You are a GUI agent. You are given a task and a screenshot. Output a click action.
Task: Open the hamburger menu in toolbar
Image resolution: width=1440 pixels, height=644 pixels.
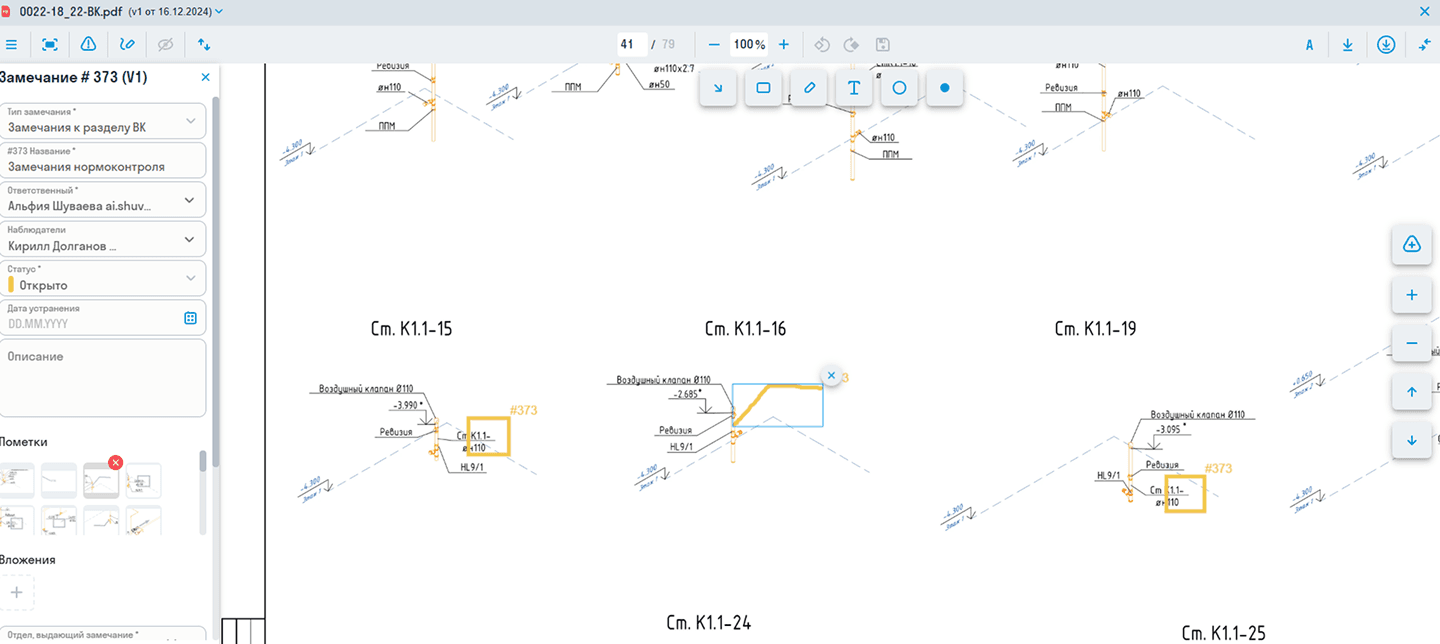point(11,44)
